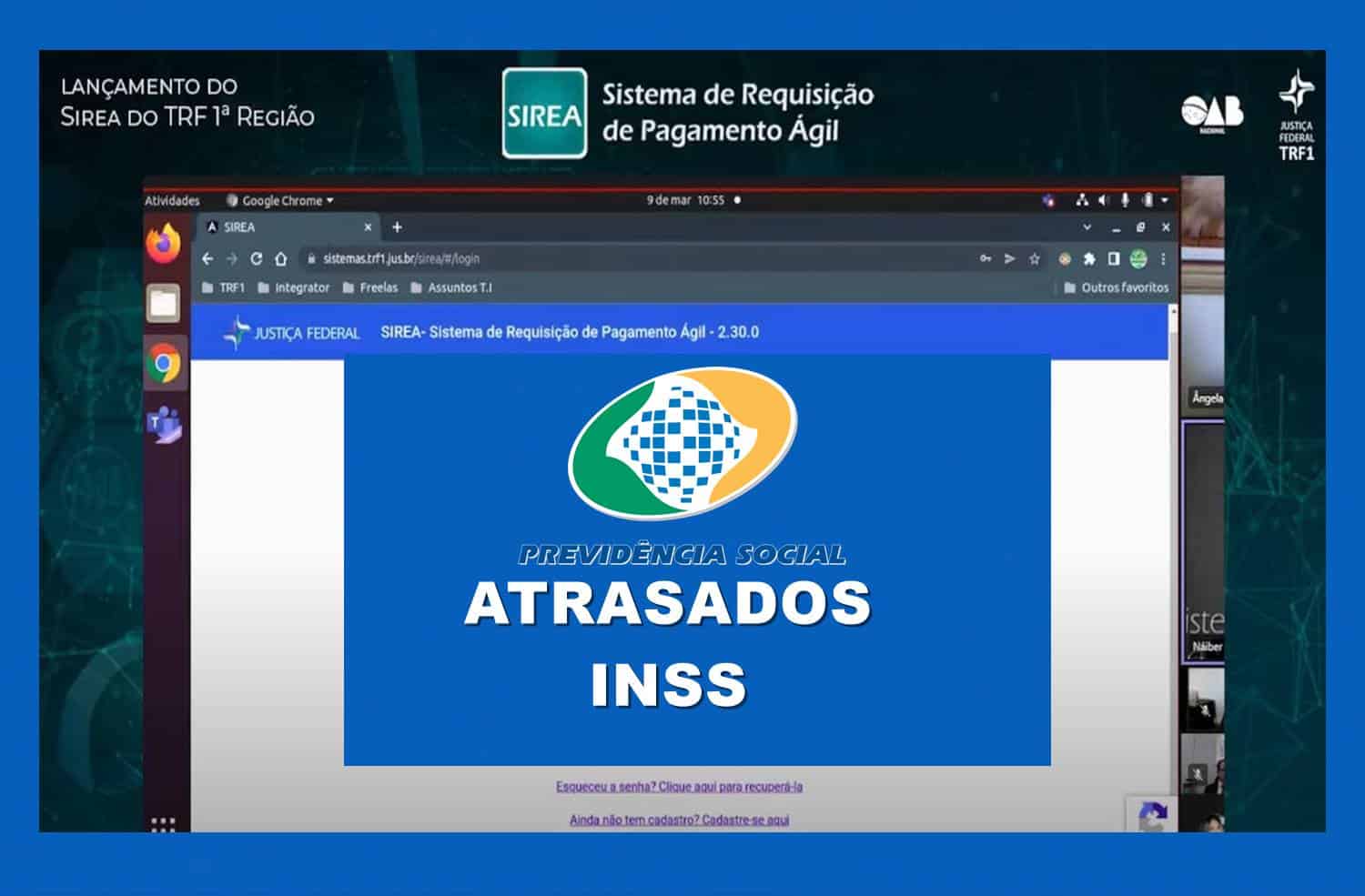Launch Microsoft Teams from the dock
Image resolution: width=1365 pixels, height=896 pixels.
pyautogui.click(x=165, y=424)
